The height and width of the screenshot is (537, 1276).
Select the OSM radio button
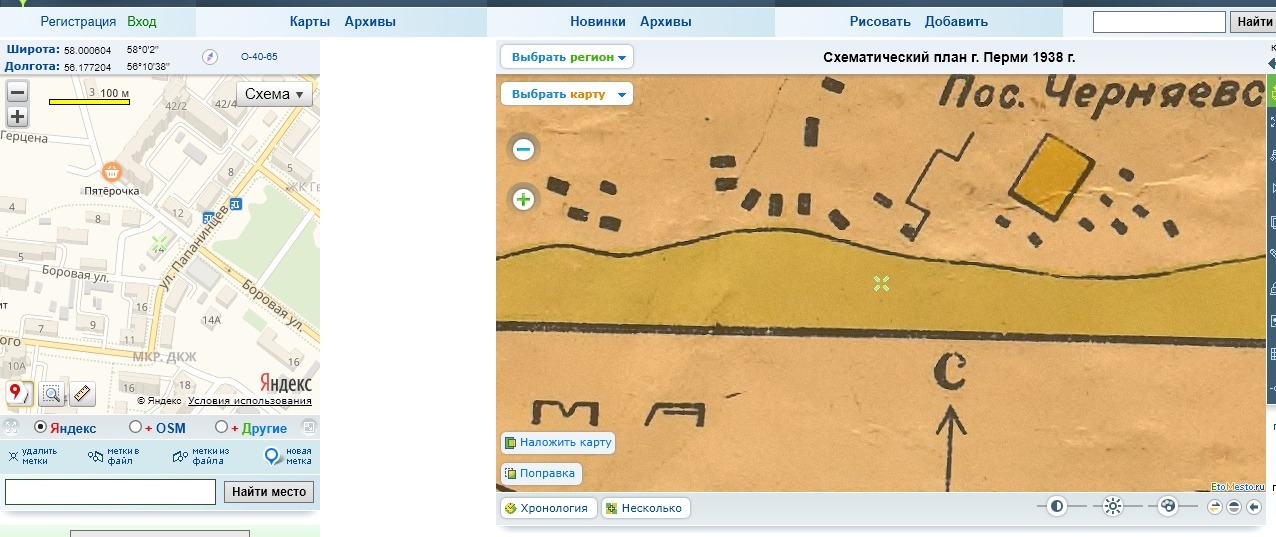click(x=135, y=428)
